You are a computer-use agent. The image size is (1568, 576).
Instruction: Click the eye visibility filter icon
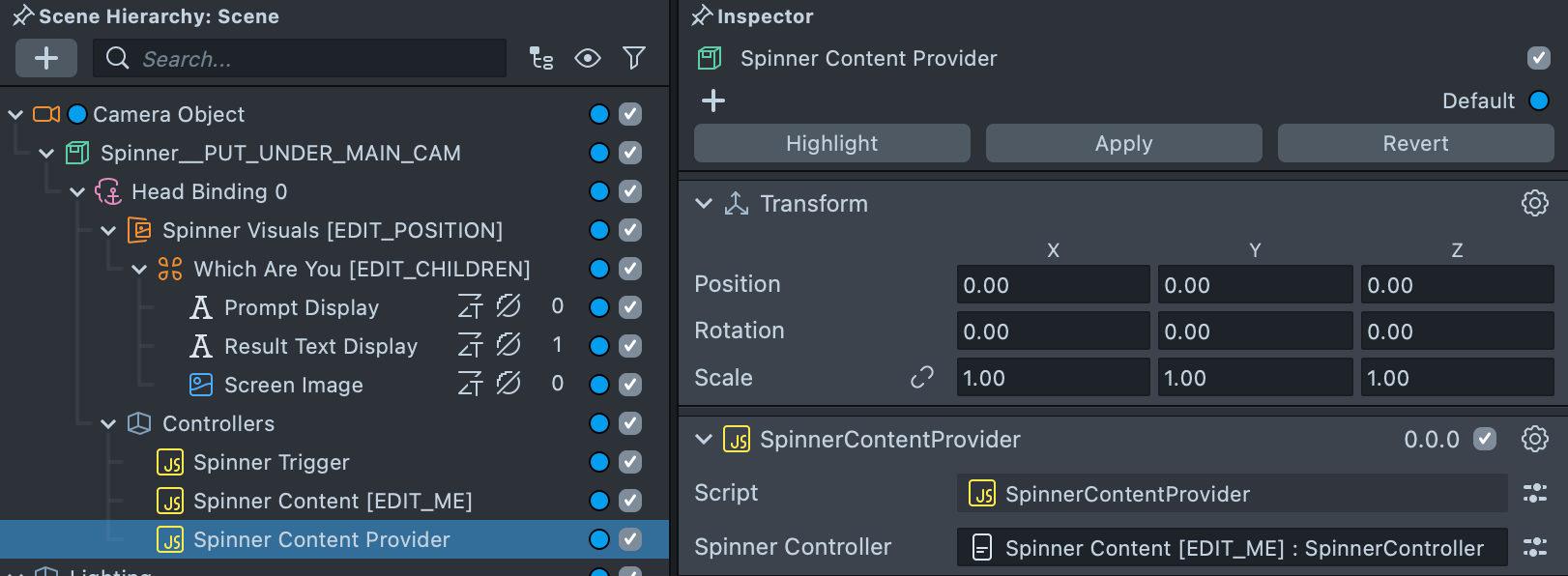587,58
